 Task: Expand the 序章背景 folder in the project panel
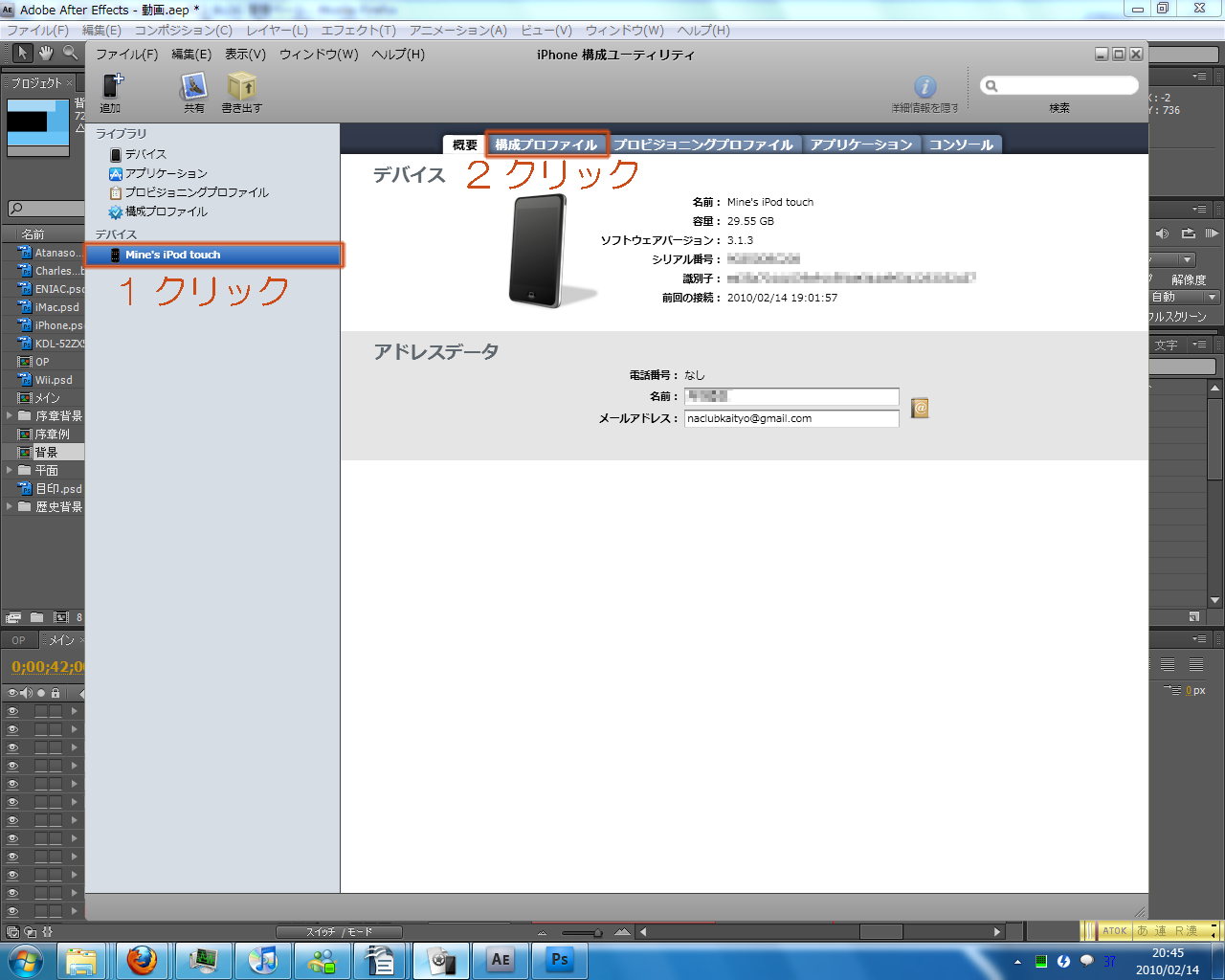(10, 415)
